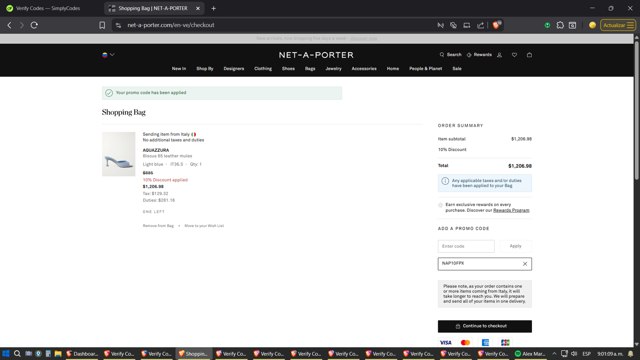Open the Dashboard taskbar window
640x360 pixels.
(82, 353)
